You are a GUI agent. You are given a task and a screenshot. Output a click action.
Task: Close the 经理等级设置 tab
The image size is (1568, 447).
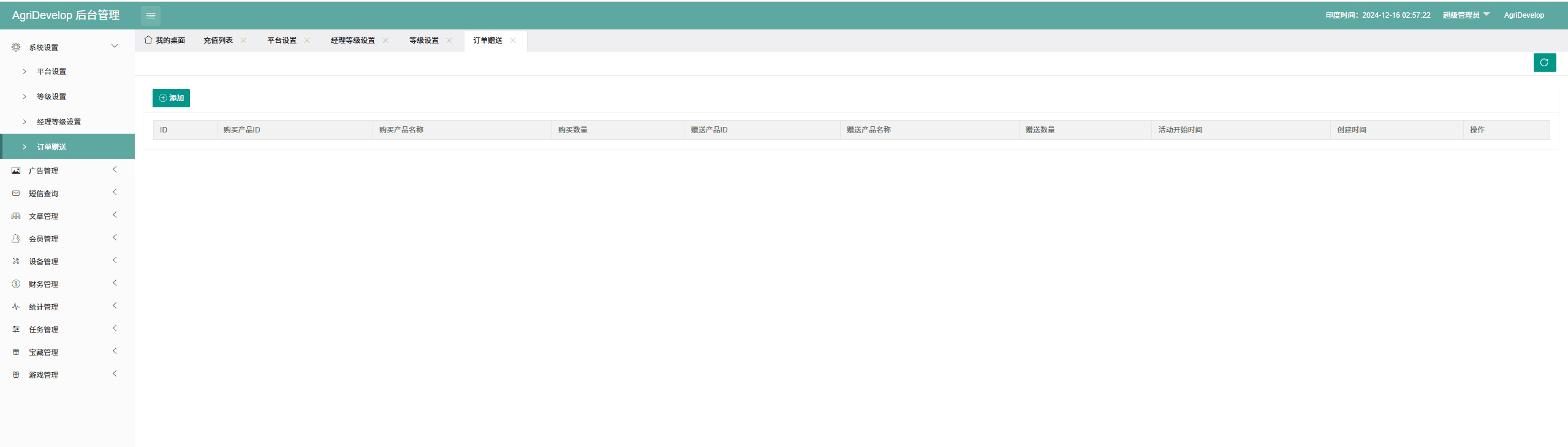click(385, 40)
